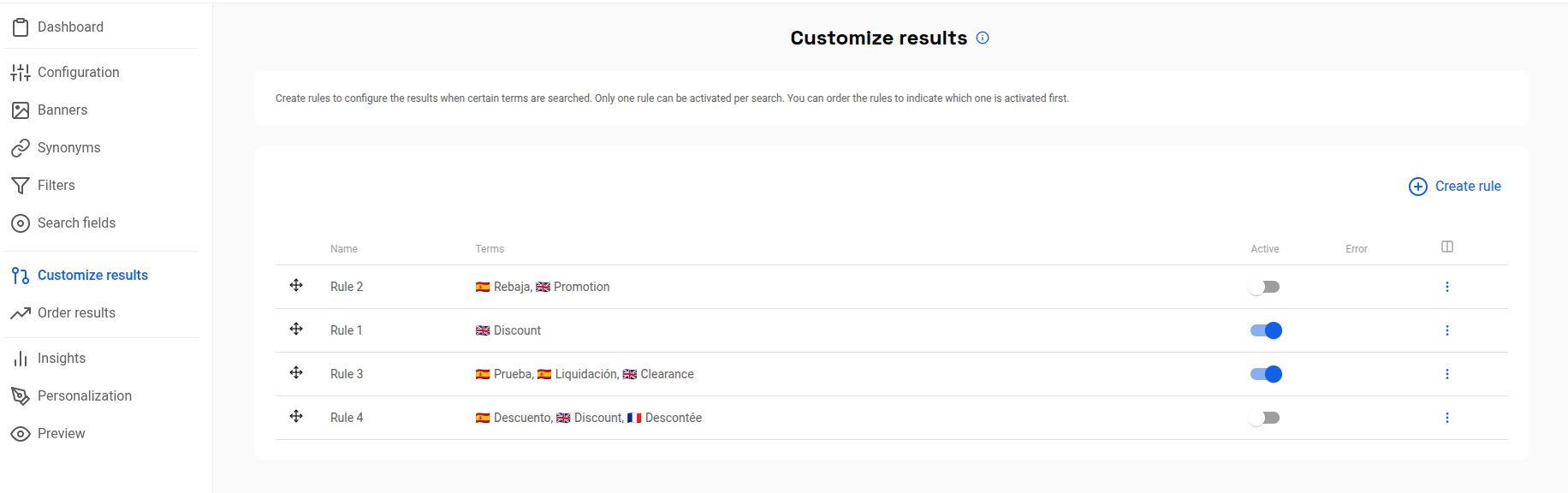The height and width of the screenshot is (493, 1568).
Task: Open the Order results menu item
Action: pyautogui.click(x=76, y=313)
